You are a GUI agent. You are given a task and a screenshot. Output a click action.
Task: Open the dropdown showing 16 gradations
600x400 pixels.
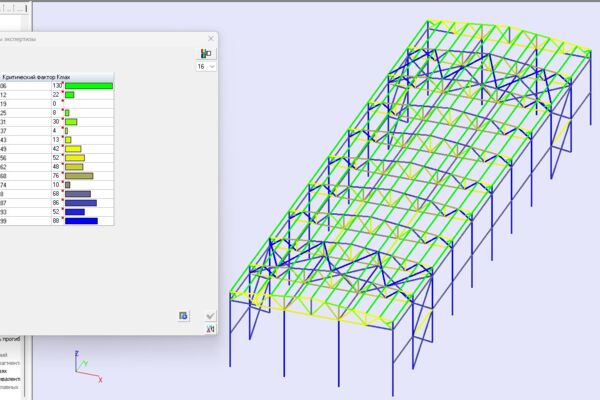[x=206, y=67]
